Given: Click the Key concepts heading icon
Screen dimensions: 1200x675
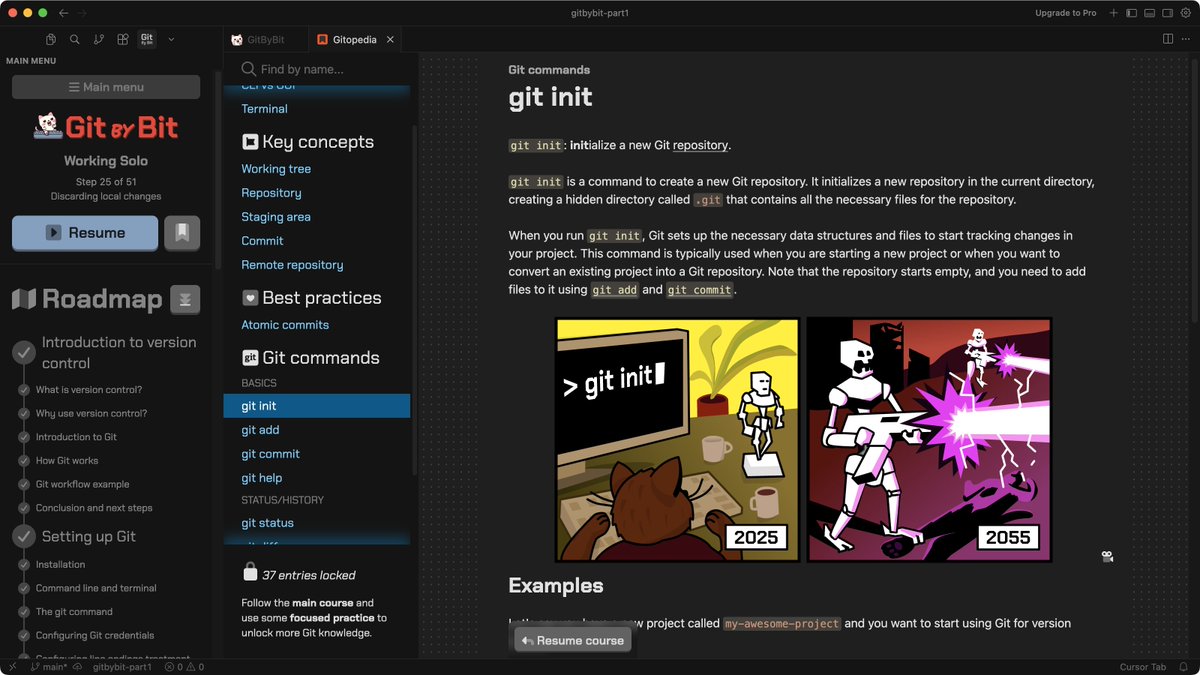Looking at the screenshot, I should point(250,142).
